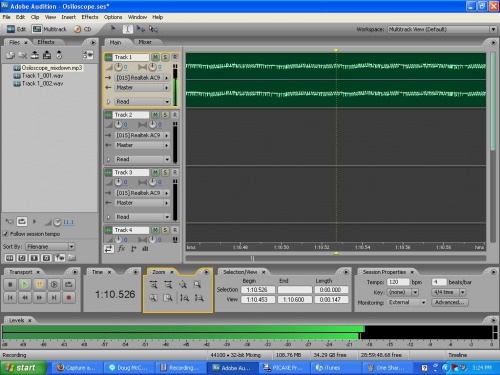The height and width of the screenshot is (375, 500).
Task: Fast forward the session
Action: click(39, 297)
